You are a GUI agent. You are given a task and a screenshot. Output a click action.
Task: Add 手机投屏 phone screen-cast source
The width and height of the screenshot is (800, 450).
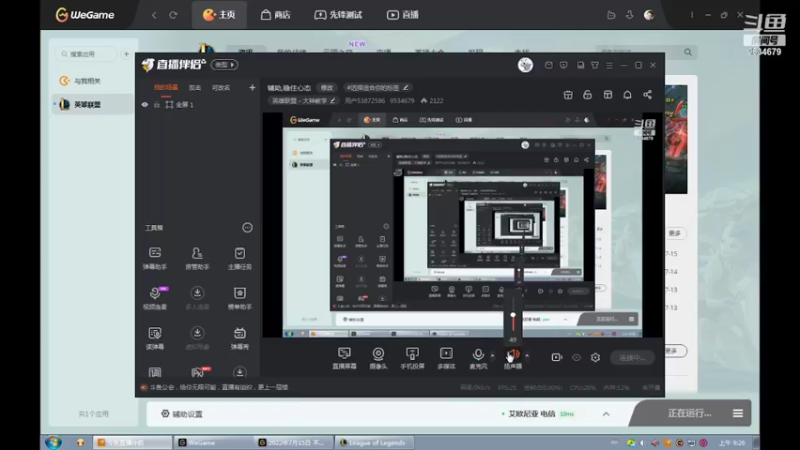[412, 358]
